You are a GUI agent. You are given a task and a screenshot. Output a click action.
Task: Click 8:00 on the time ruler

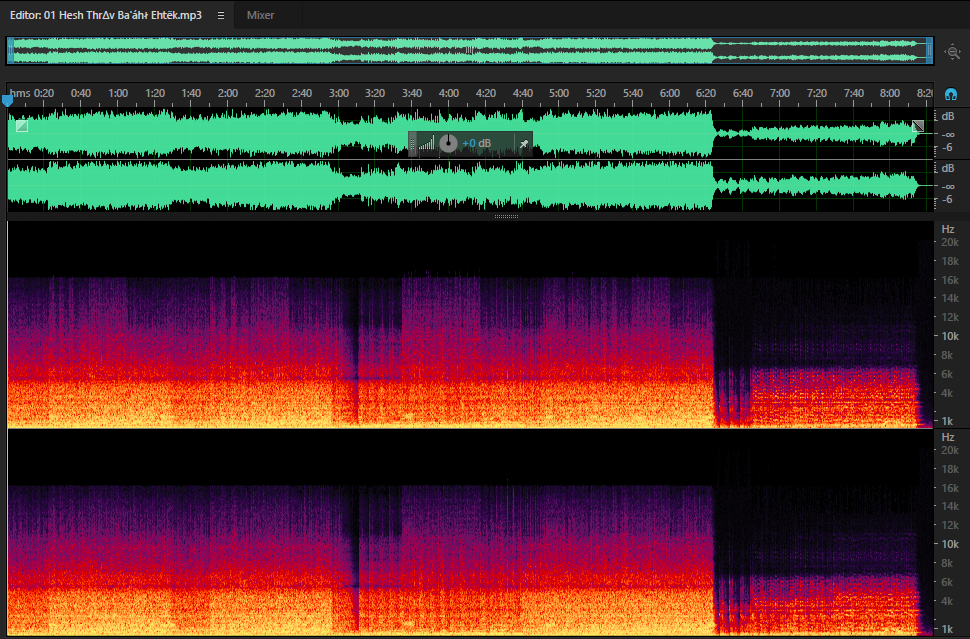point(890,93)
